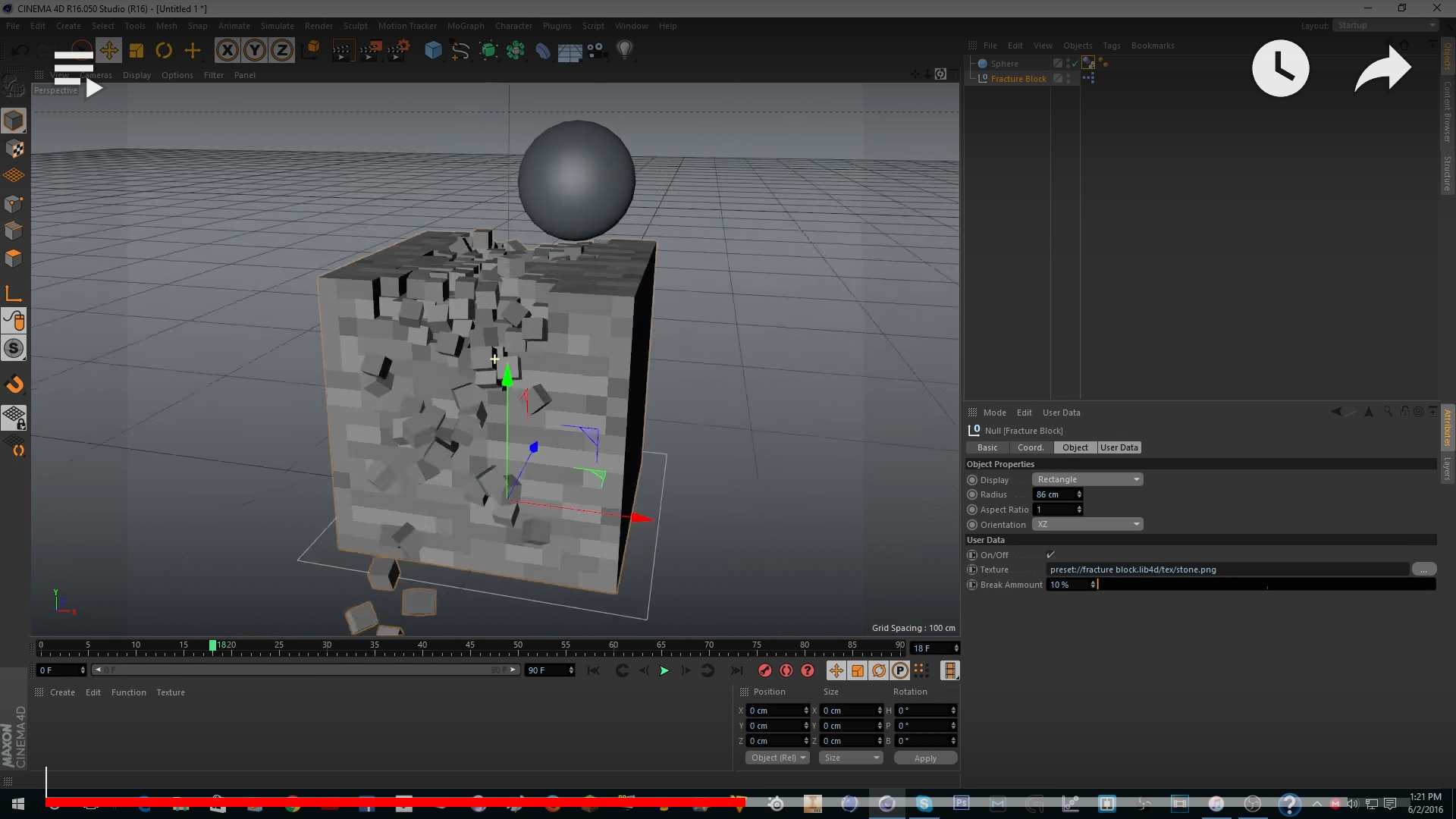The width and height of the screenshot is (1456, 819).
Task: Click the Apply button
Action: (x=925, y=758)
